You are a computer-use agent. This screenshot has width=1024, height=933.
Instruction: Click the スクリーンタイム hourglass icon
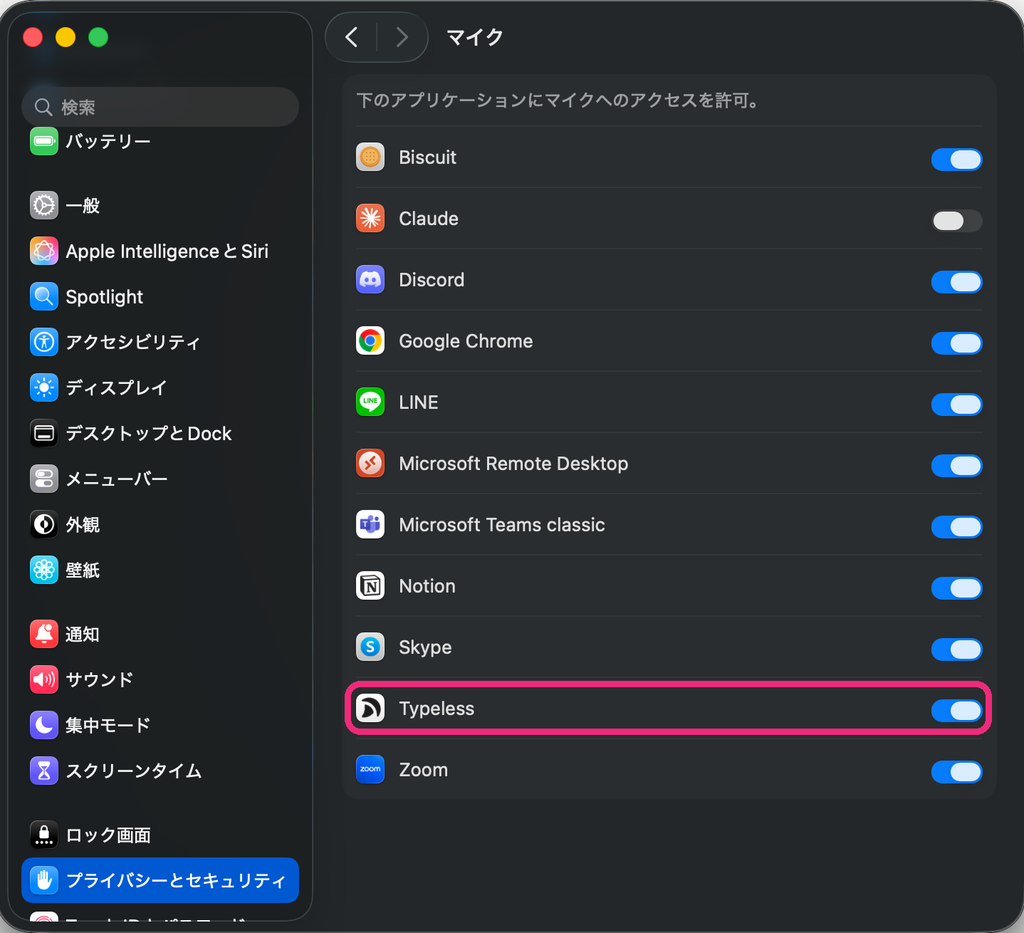pyautogui.click(x=44, y=771)
